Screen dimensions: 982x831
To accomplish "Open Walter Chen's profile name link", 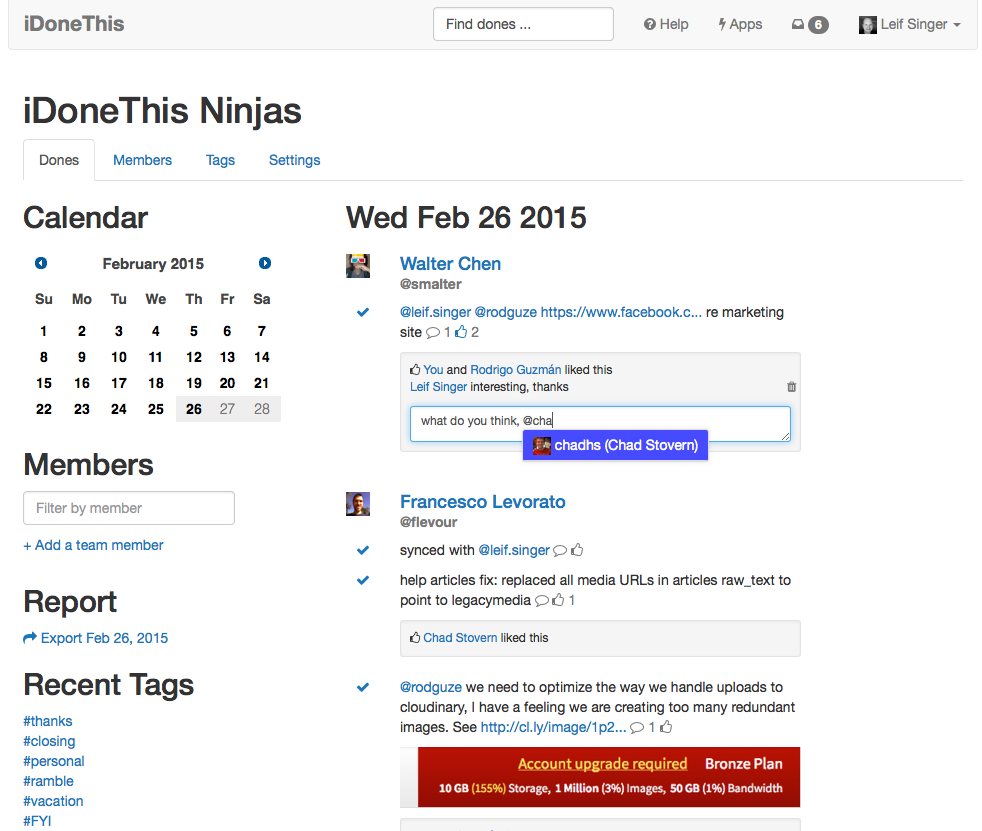I will [450, 264].
